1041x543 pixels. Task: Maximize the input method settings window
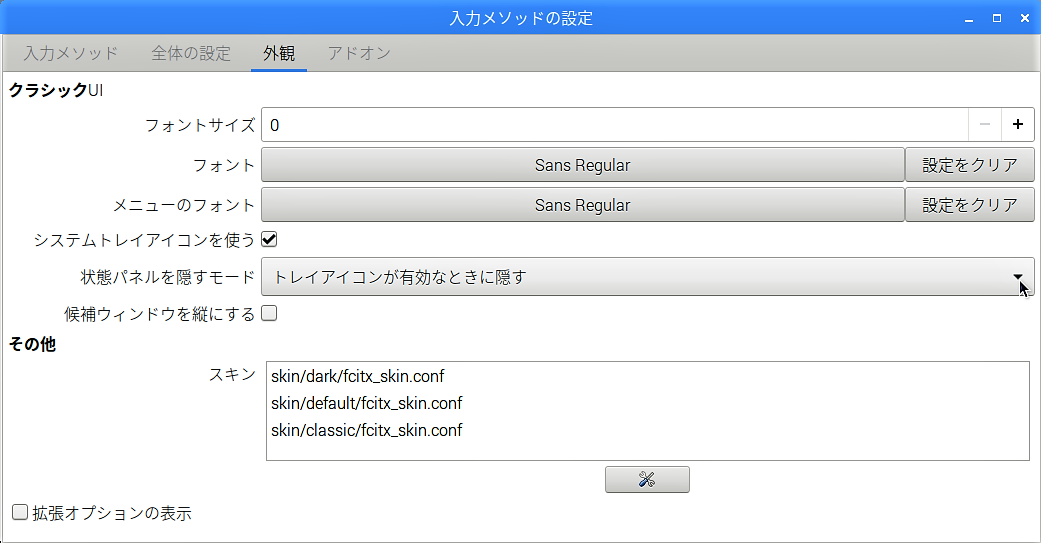coord(997,19)
